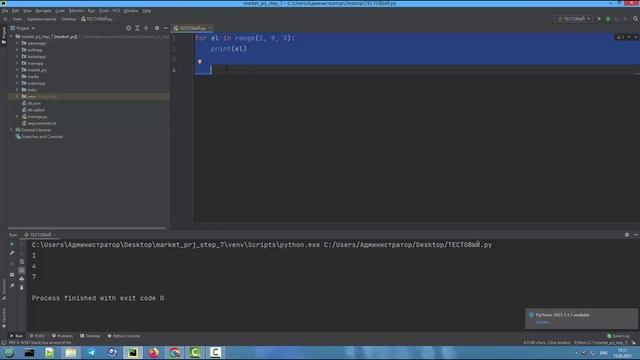640x360 pixels.
Task: Open the Edit menu
Action: point(16,11)
